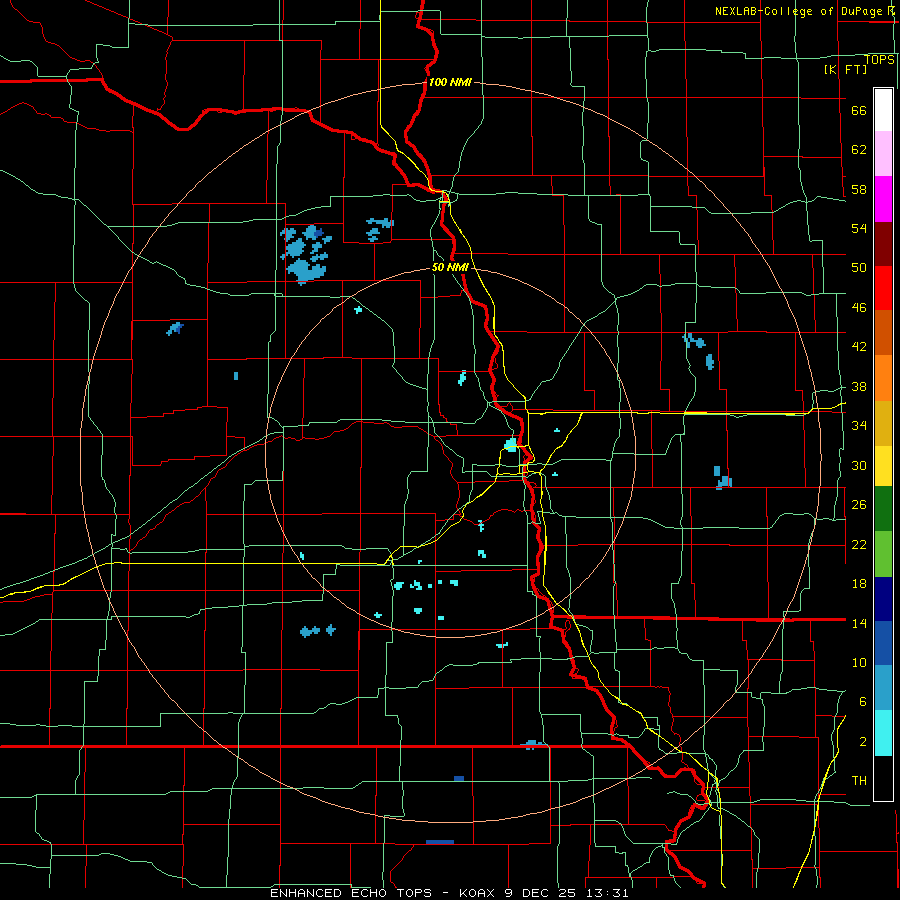The image size is (900, 900).
Task: Click the legend value "34"
Action: [859, 426]
